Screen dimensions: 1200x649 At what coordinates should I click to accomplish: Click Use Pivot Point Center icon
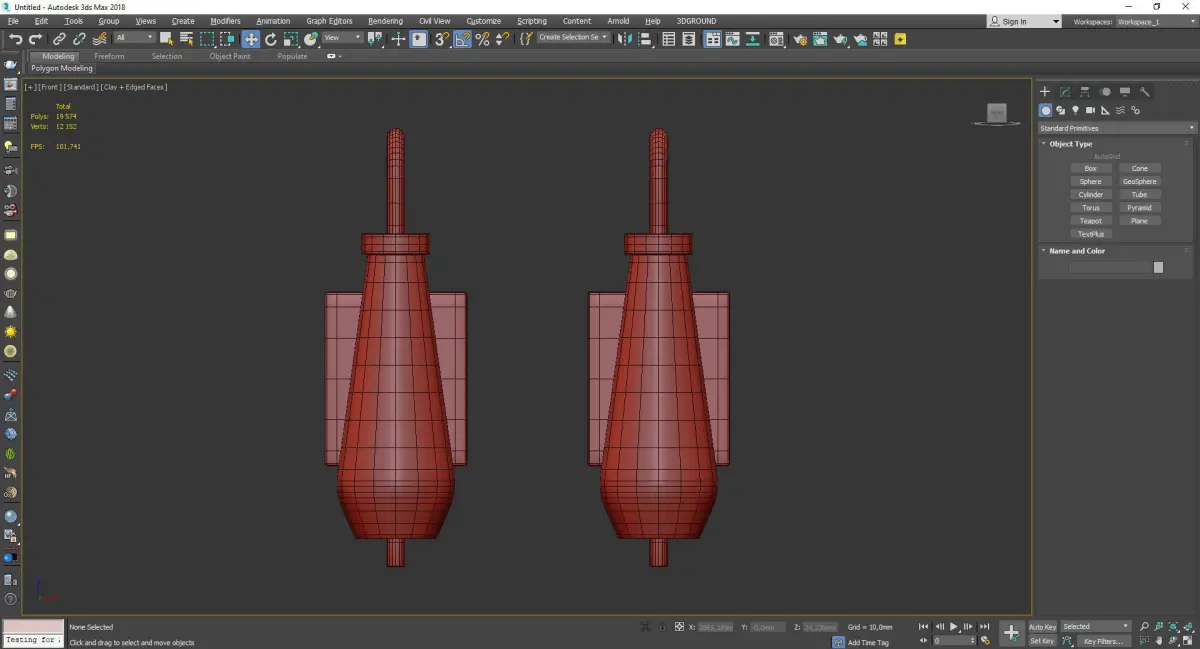point(375,39)
